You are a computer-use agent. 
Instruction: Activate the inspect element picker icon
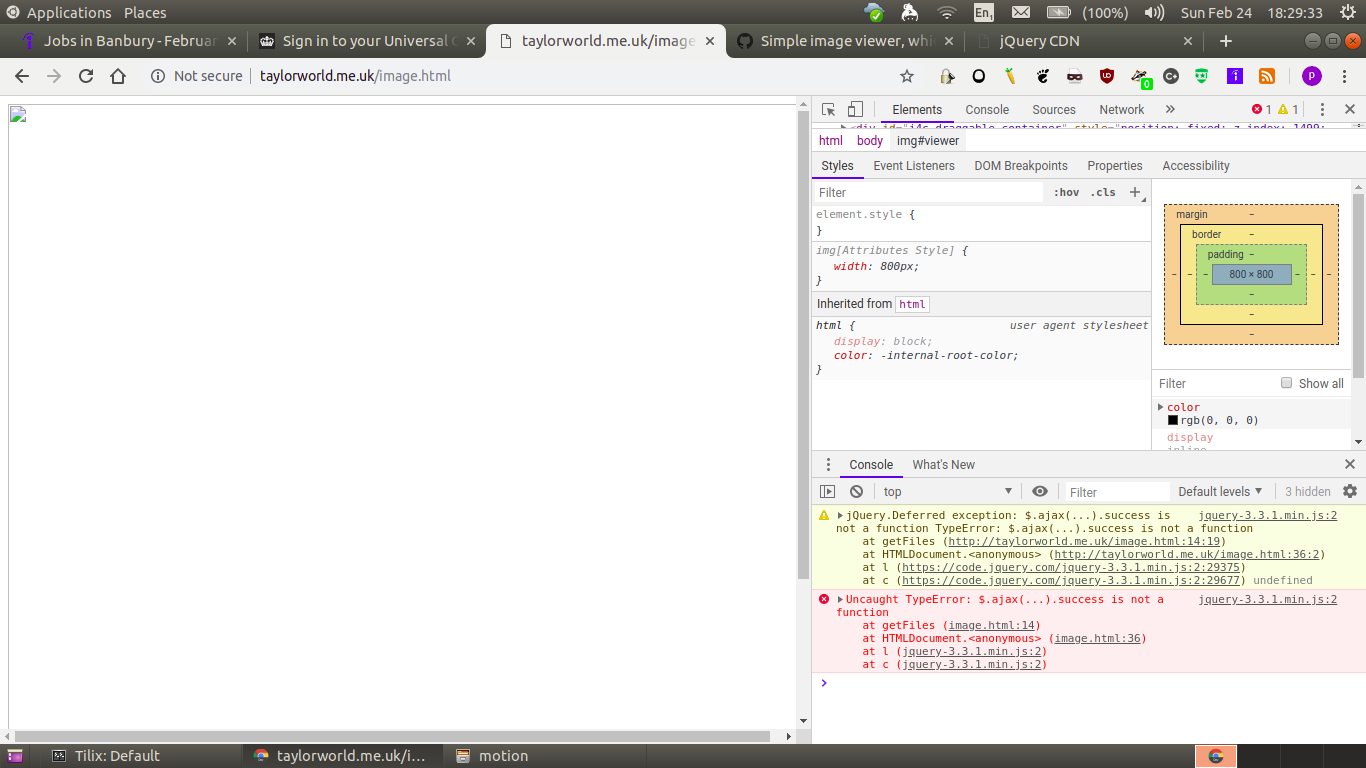(829, 110)
